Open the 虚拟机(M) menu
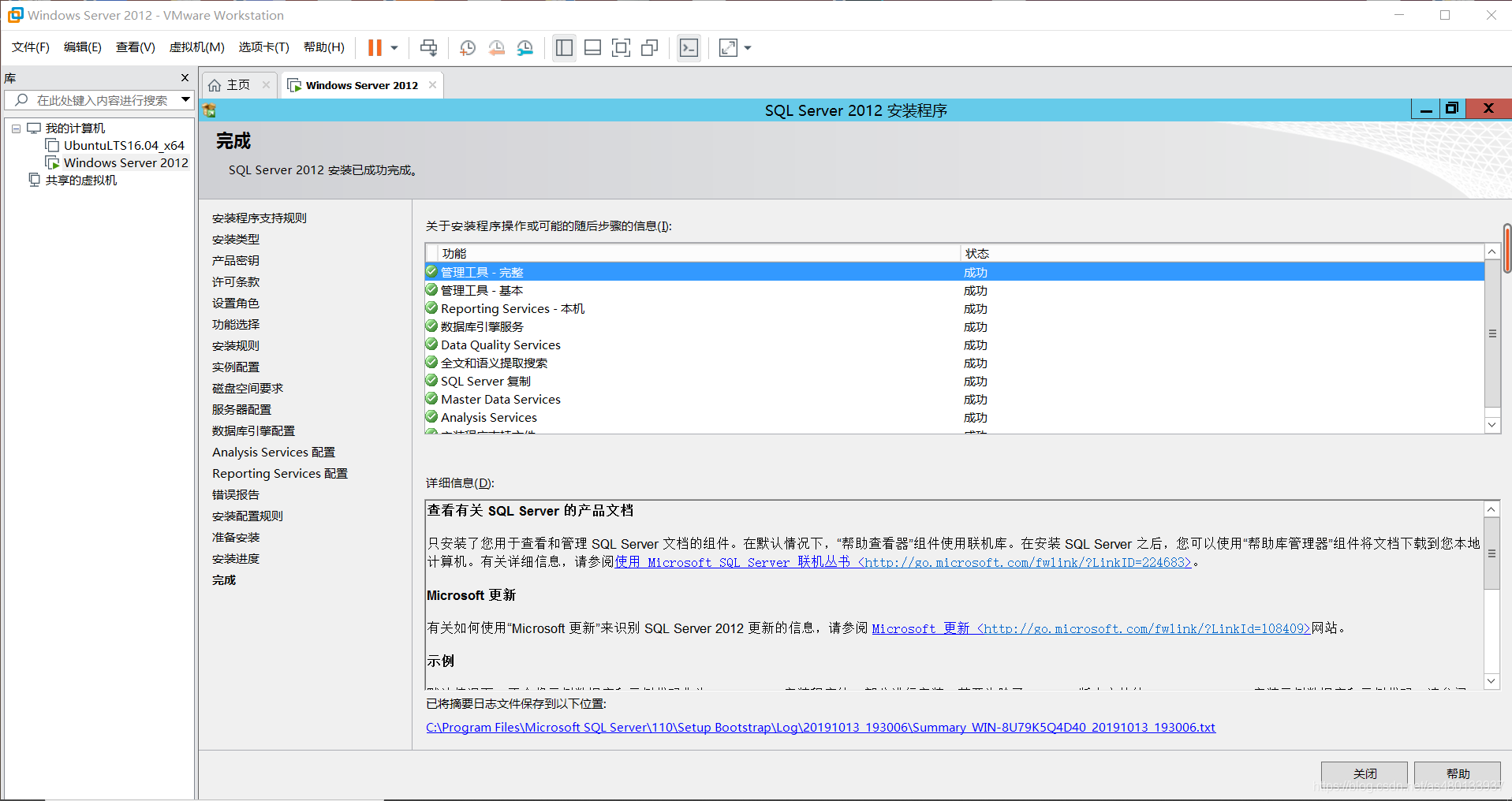This screenshot has height=801, width=1512. (197, 47)
